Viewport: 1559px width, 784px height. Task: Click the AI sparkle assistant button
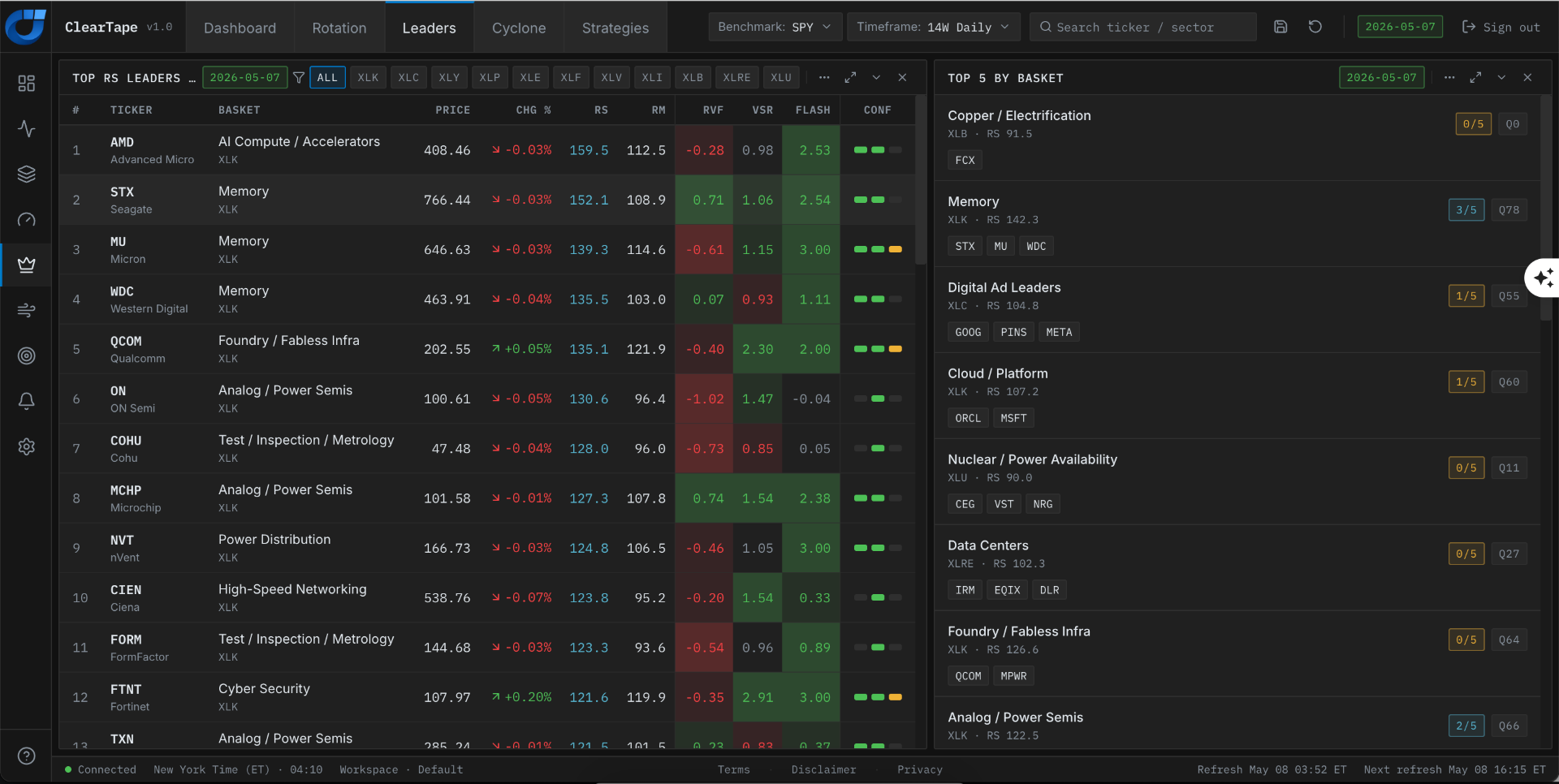pyautogui.click(x=1543, y=278)
